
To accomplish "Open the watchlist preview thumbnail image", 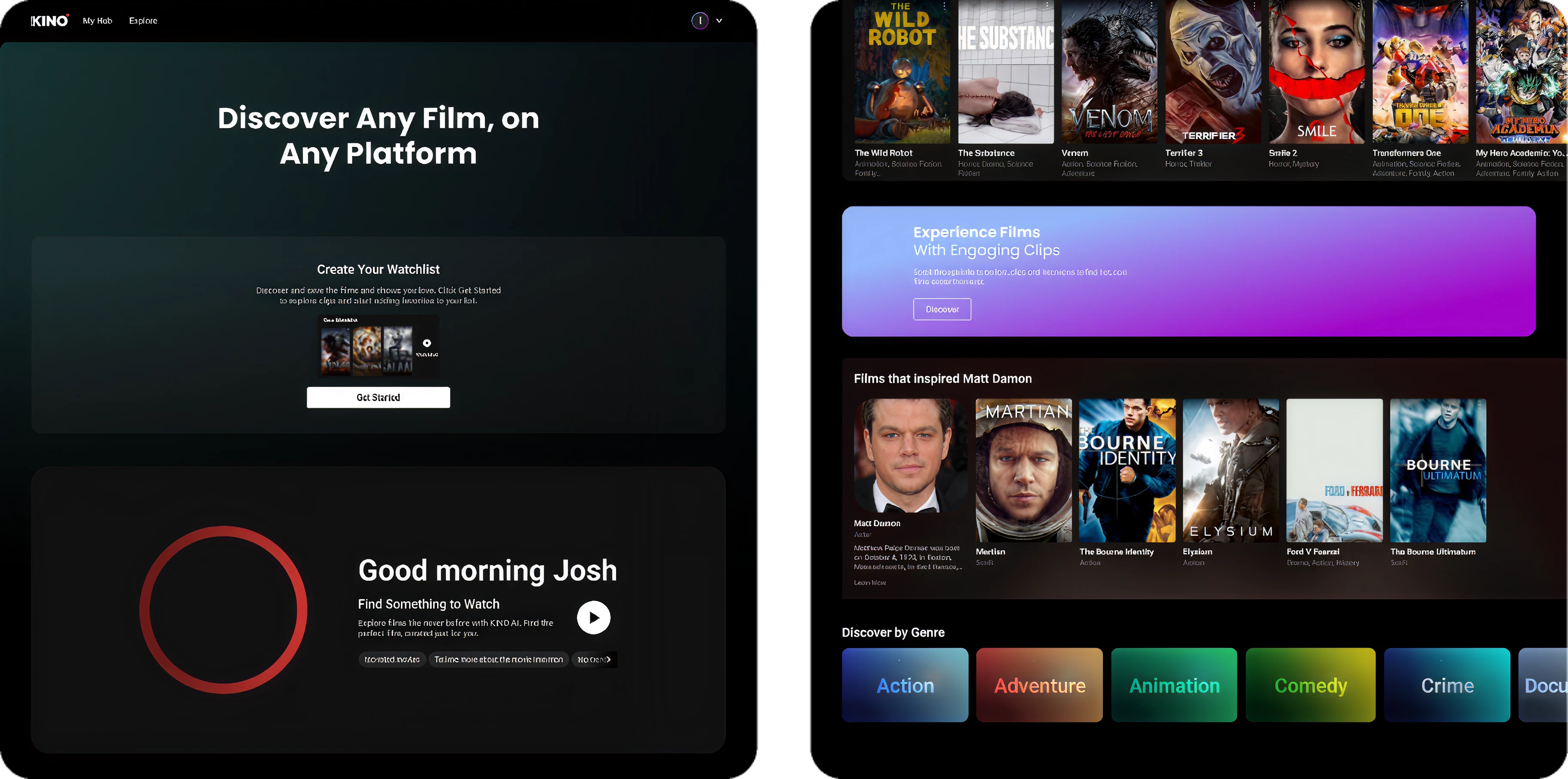I will [378, 347].
